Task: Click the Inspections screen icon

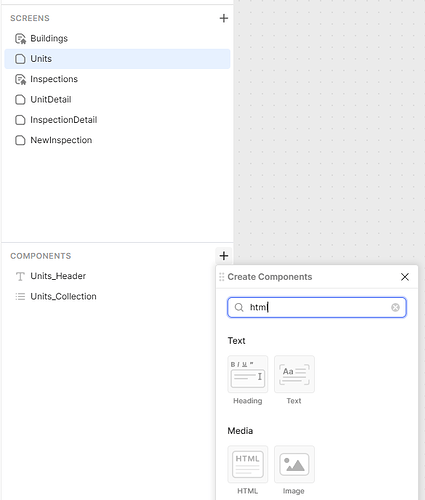Action: (x=20, y=79)
